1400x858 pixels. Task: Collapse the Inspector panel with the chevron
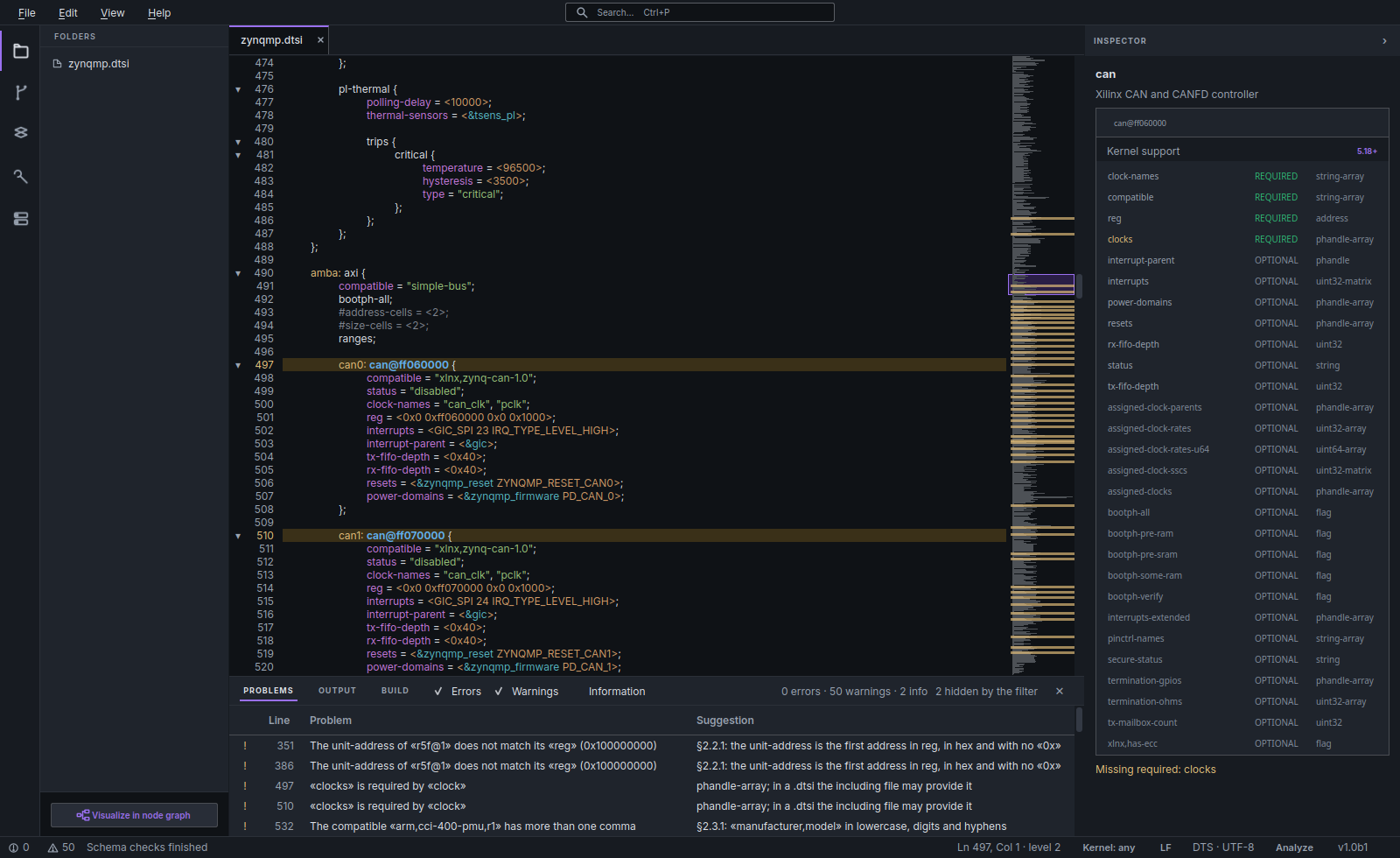(1384, 41)
